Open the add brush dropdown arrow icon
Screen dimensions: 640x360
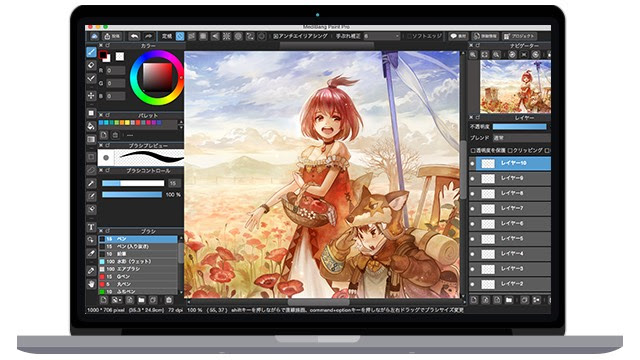(117, 300)
